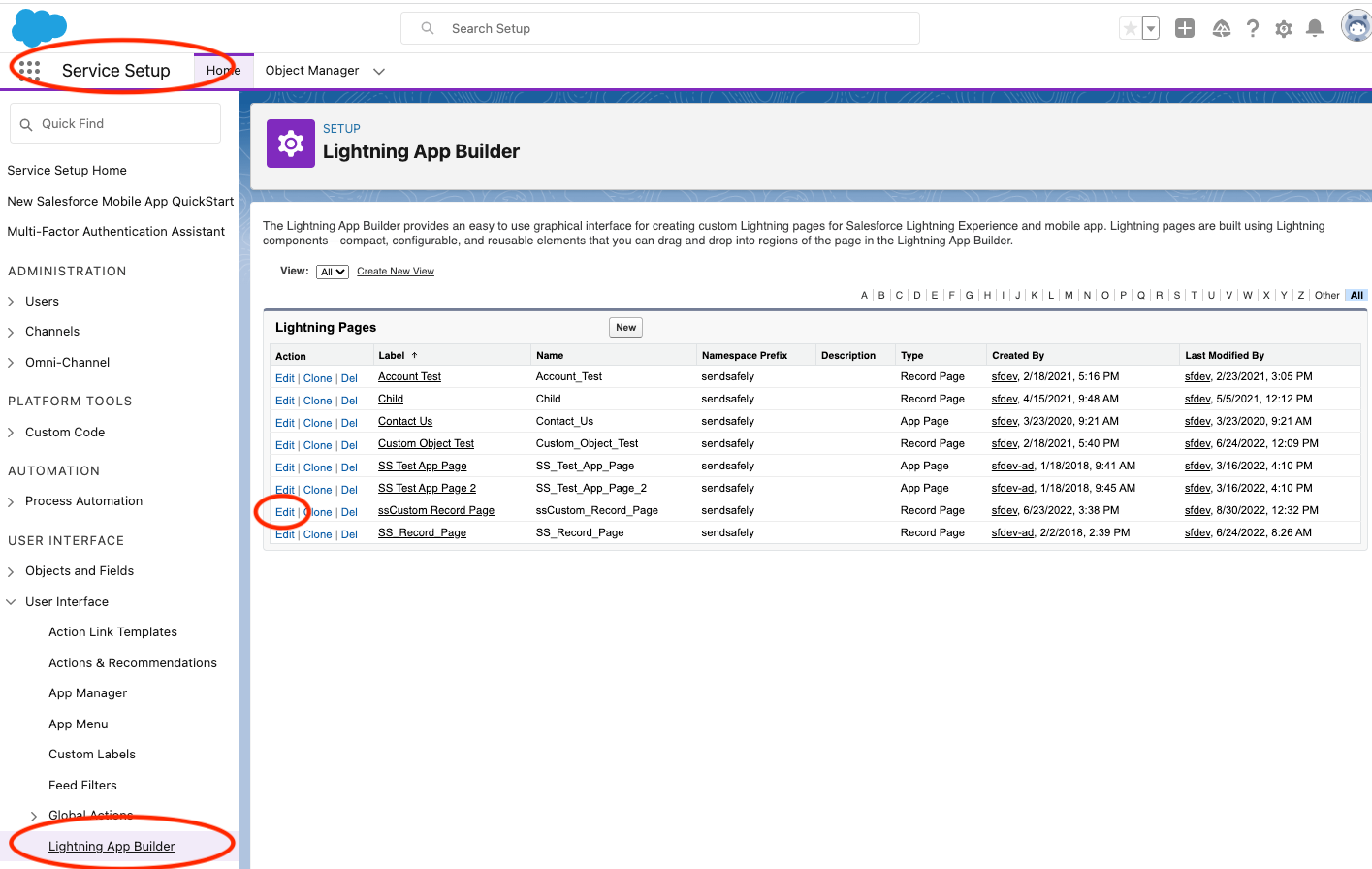Clone the SS_Record_Page row

(317, 534)
